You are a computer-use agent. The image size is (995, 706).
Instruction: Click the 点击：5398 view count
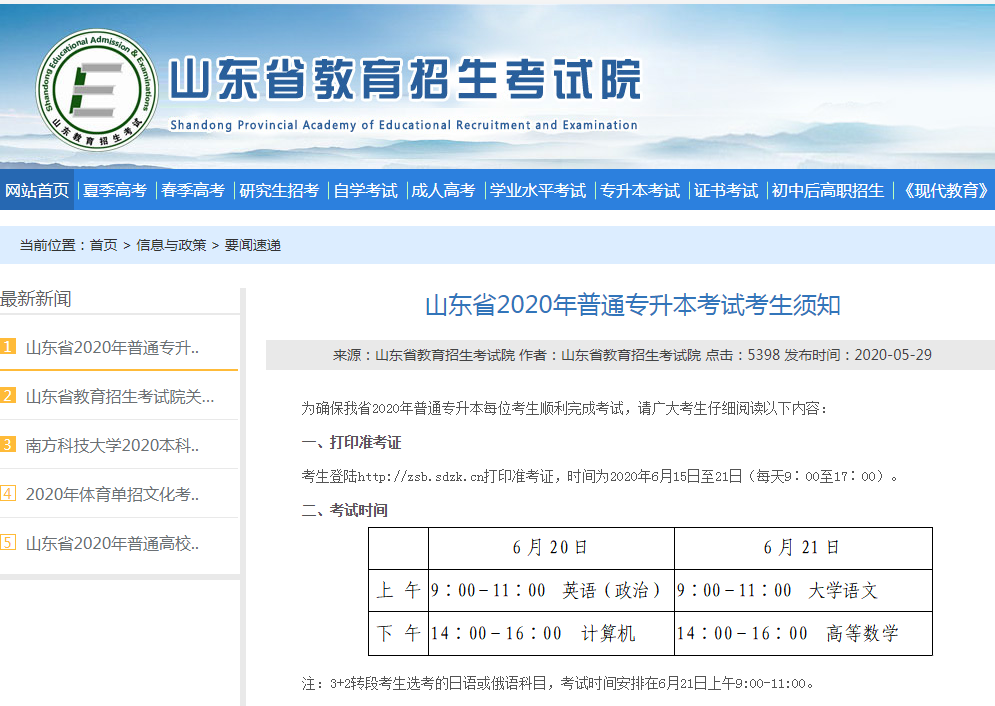click(x=742, y=355)
